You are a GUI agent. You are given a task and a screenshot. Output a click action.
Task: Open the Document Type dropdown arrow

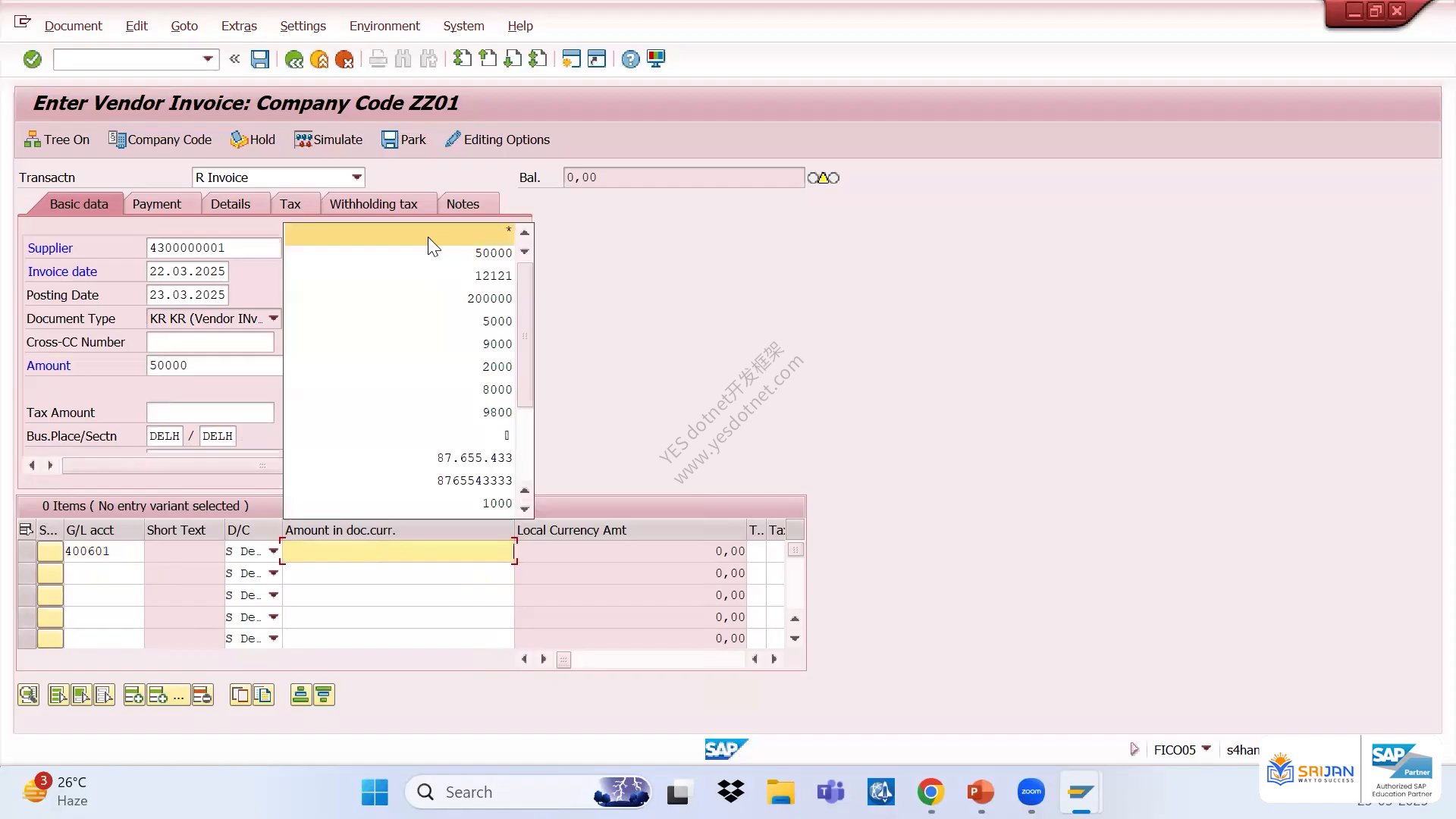274,318
